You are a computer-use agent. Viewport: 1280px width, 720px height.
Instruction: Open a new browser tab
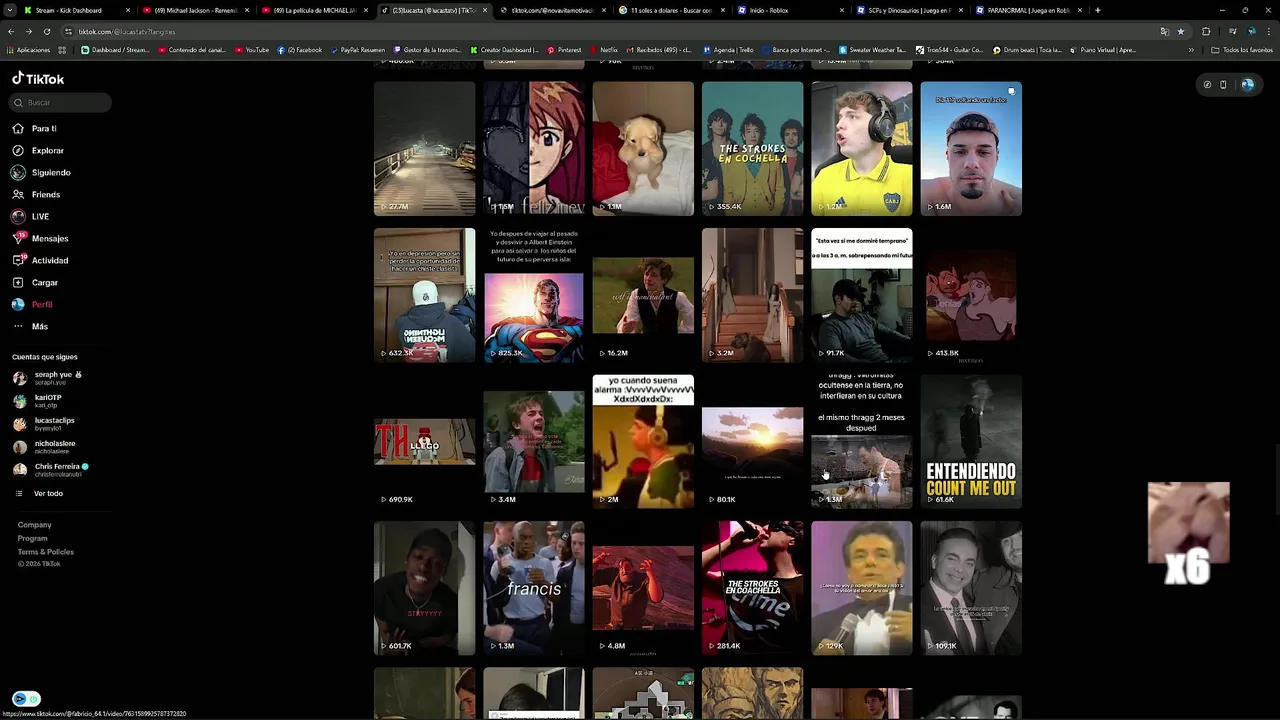click(x=1098, y=10)
